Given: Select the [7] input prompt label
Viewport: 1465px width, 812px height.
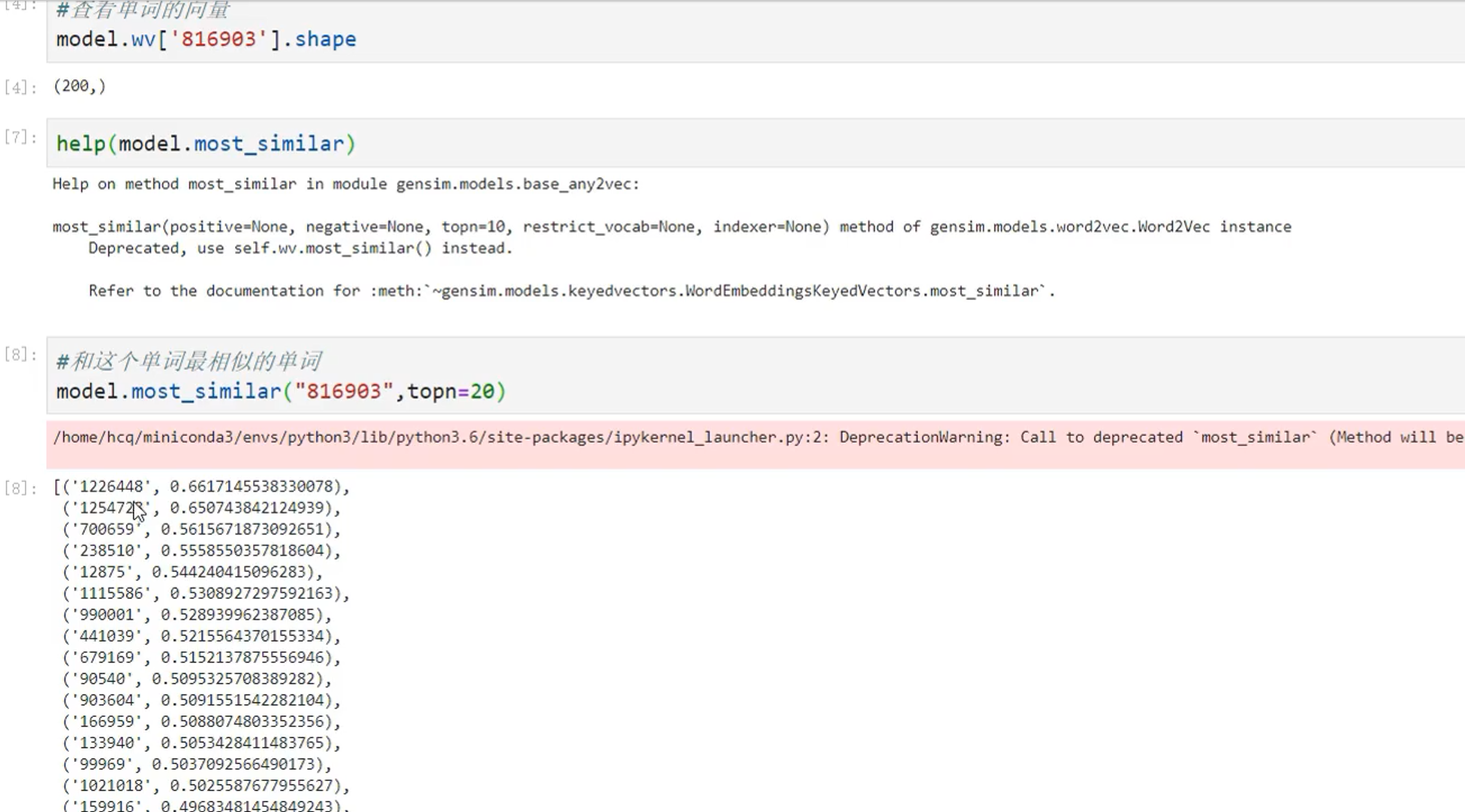Looking at the screenshot, I should 20,137.
